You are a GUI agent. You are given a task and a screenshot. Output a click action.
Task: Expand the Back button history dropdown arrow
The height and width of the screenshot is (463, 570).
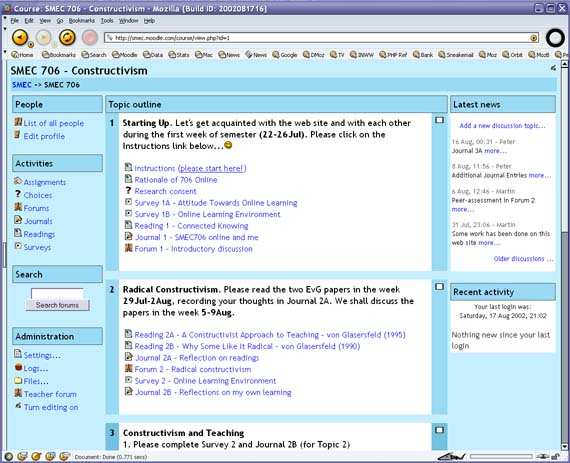(31, 45)
